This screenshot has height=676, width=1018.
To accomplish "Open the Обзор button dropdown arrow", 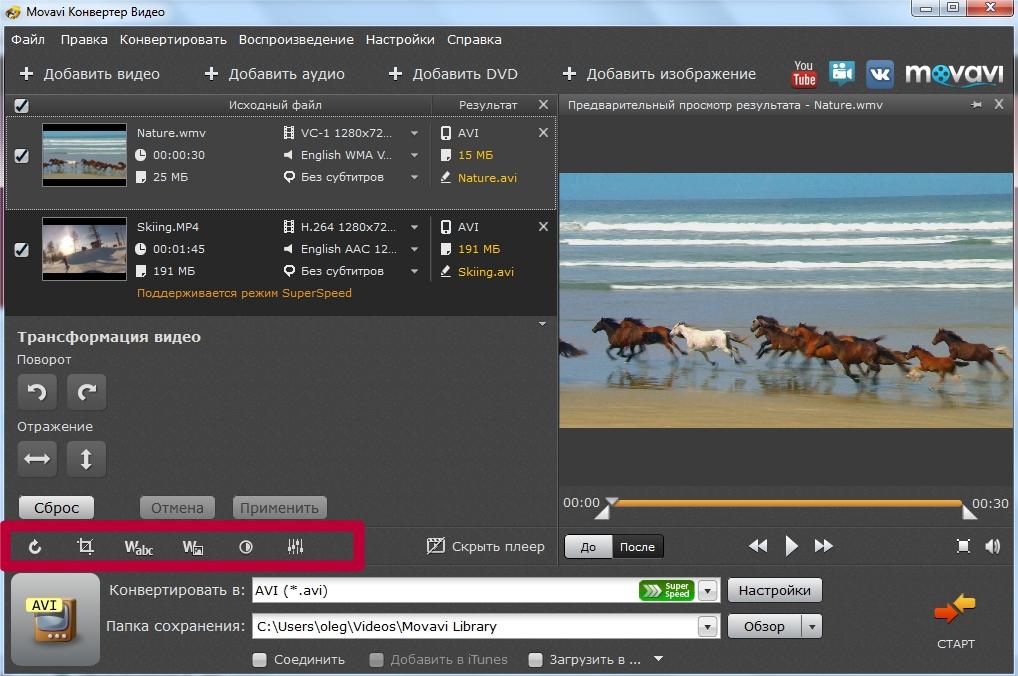I will (x=811, y=627).
